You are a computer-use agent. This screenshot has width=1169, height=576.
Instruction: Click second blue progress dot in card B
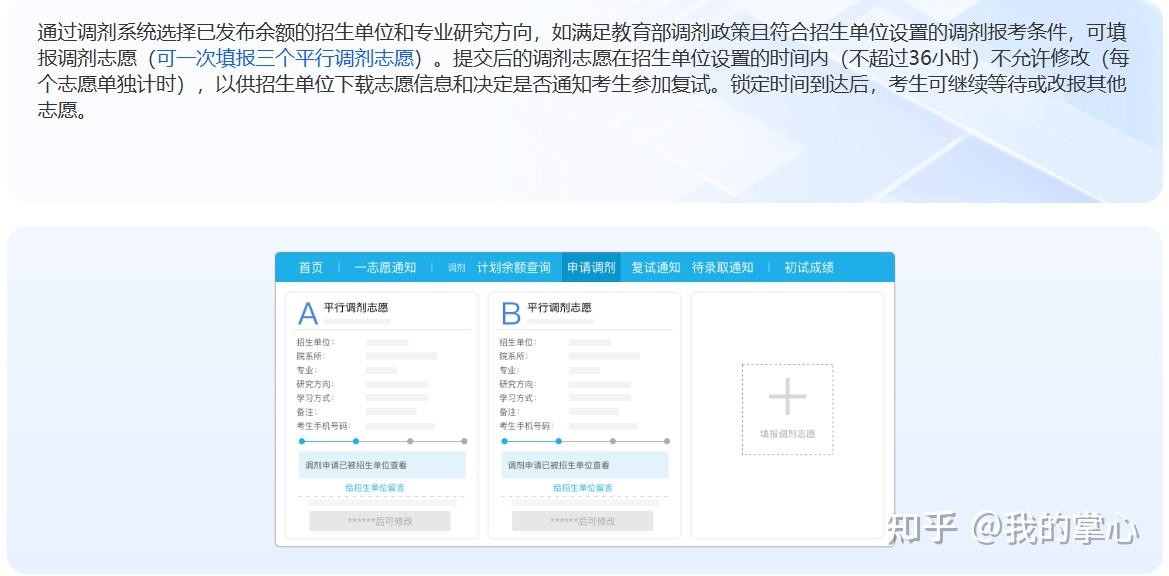(x=559, y=441)
